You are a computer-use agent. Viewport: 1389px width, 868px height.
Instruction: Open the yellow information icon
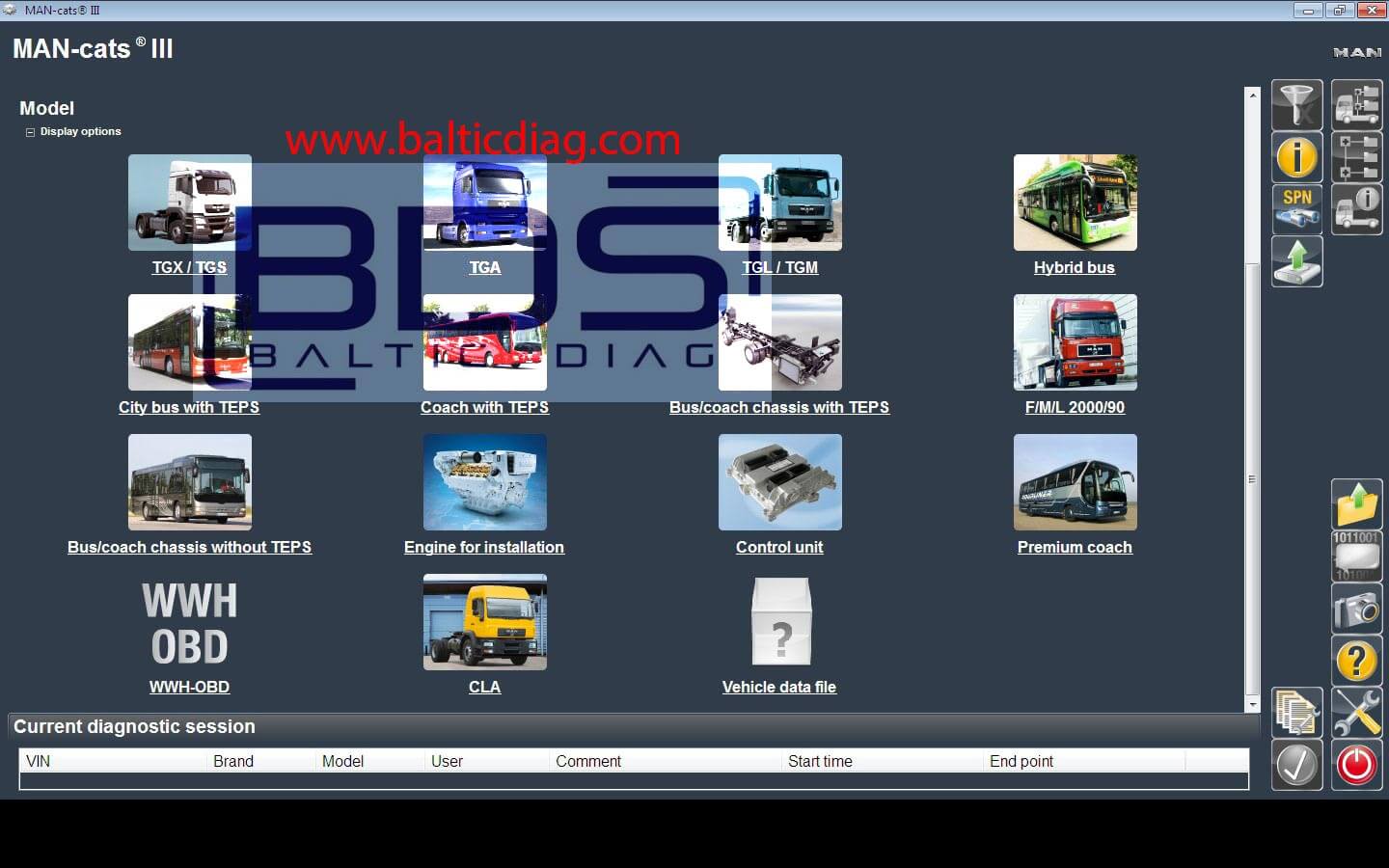click(1296, 157)
